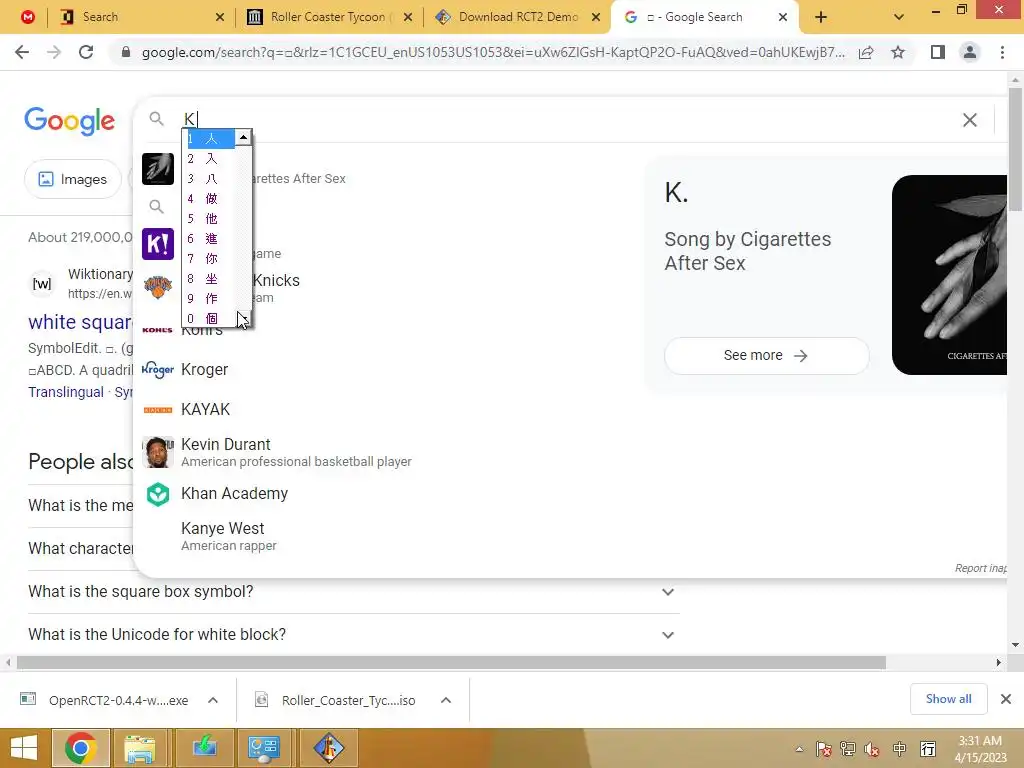Image resolution: width=1024 pixels, height=768 pixels.
Task: Click the Google logo
Action: (x=69, y=121)
